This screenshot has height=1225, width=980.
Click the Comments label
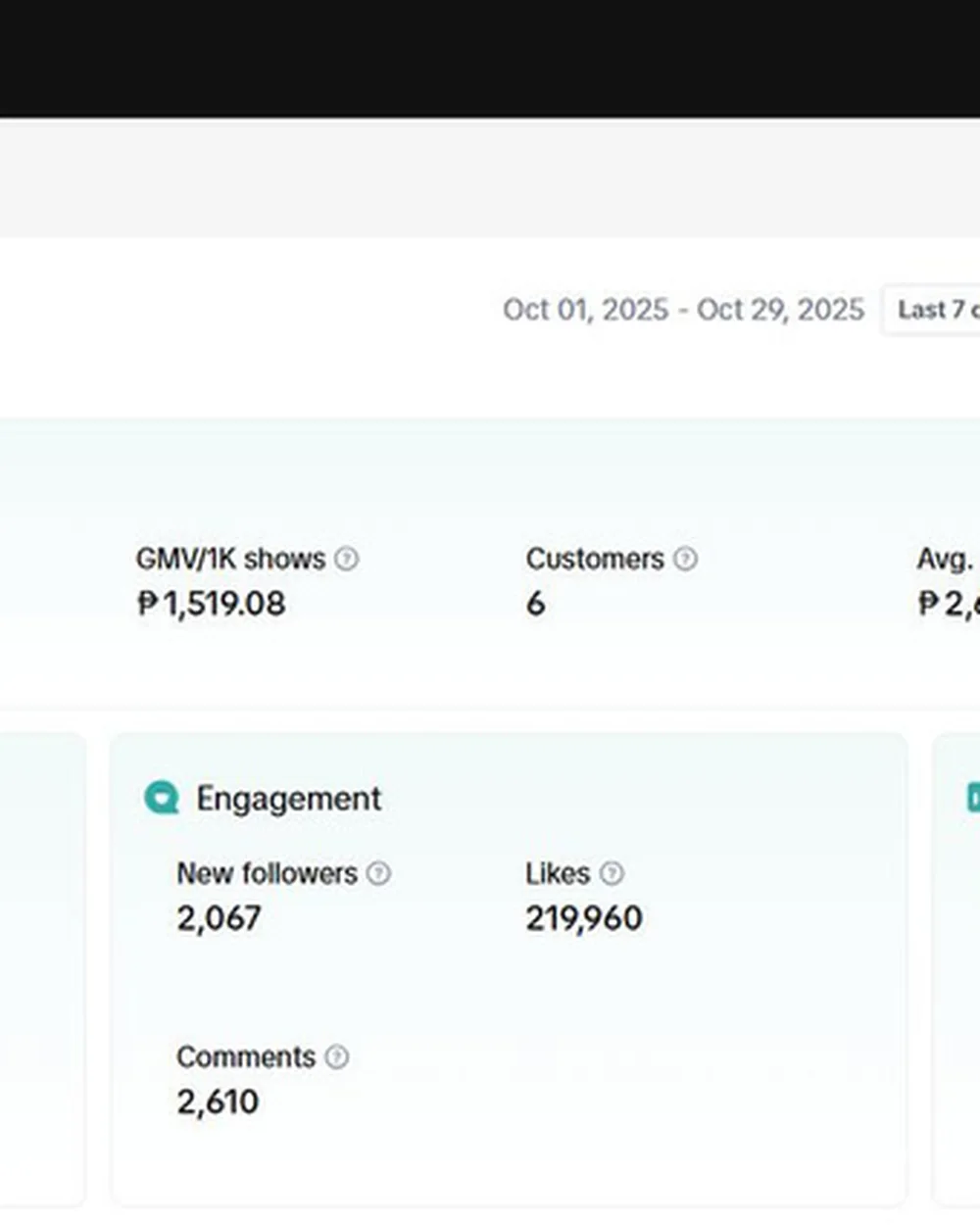[246, 1056]
